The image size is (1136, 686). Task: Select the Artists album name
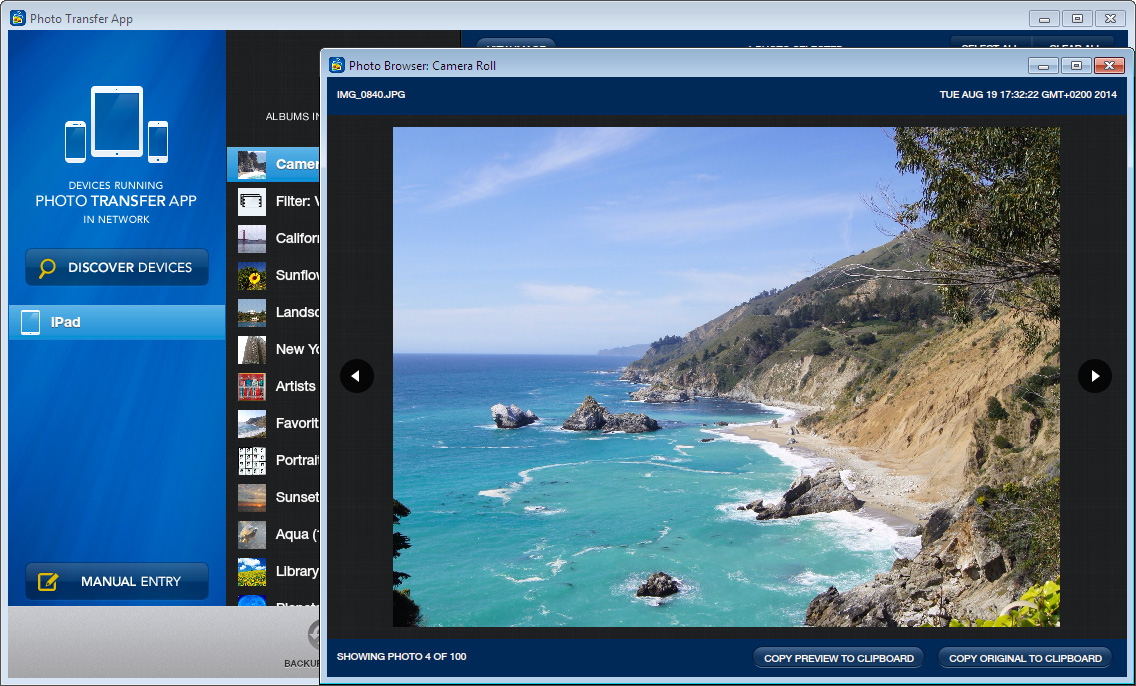(296, 386)
